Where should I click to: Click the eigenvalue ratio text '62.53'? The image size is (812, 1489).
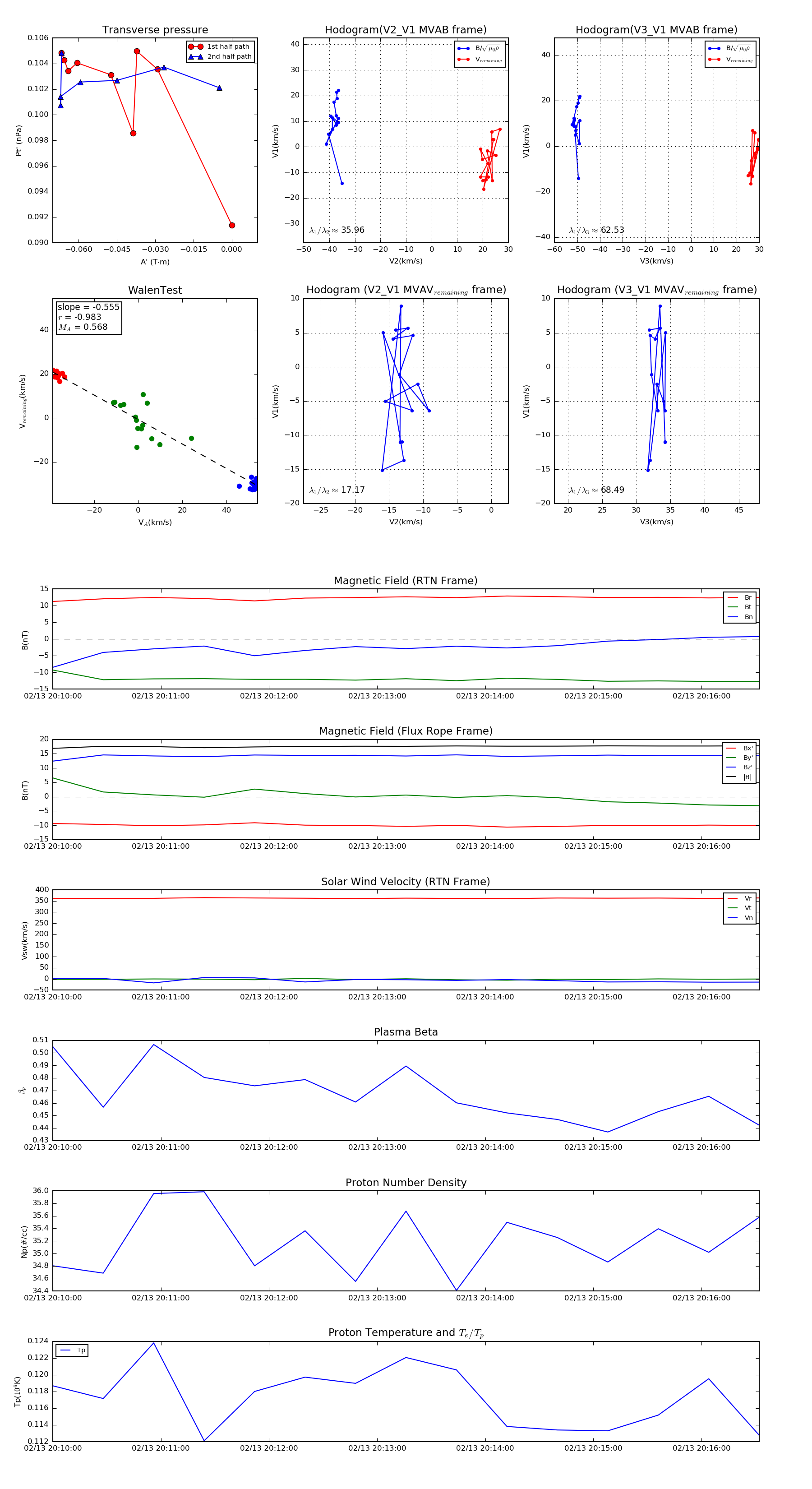coord(613,230)
